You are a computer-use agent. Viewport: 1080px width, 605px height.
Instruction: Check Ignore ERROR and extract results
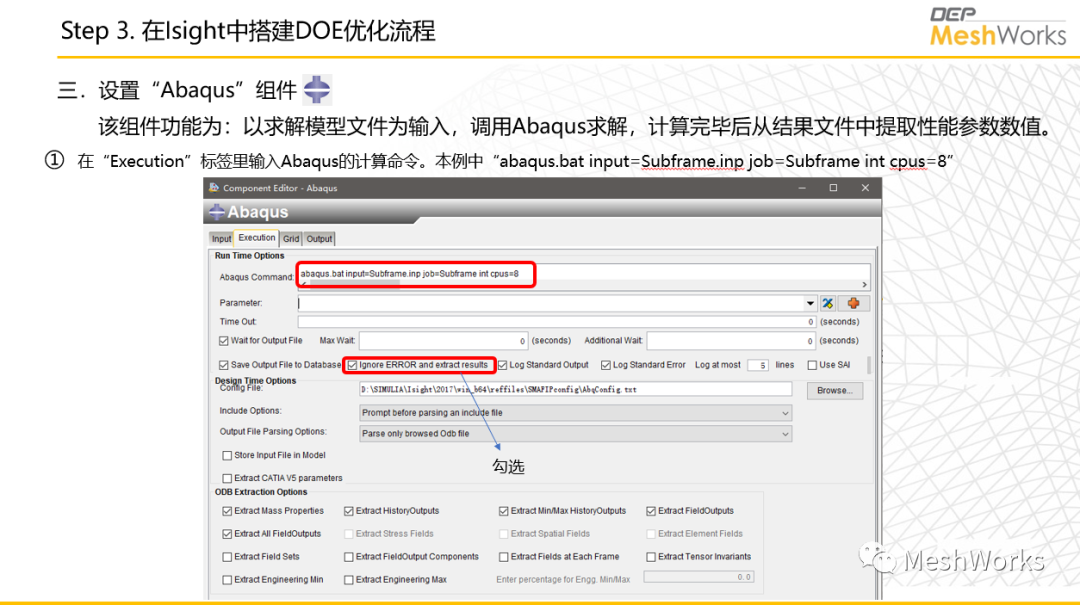(x=353, y=365)
